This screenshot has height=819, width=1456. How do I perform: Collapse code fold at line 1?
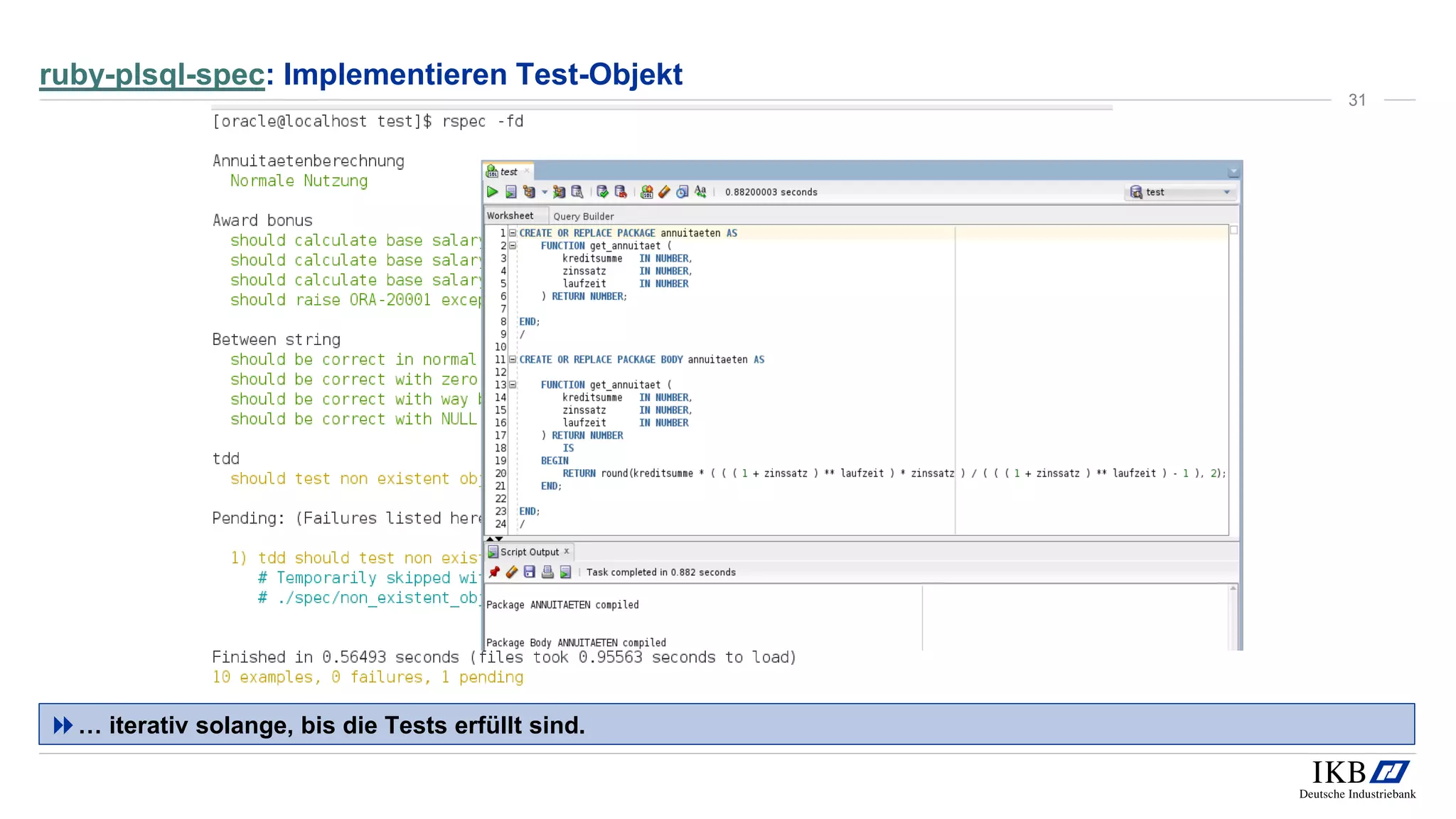click(x=512, y=233)
